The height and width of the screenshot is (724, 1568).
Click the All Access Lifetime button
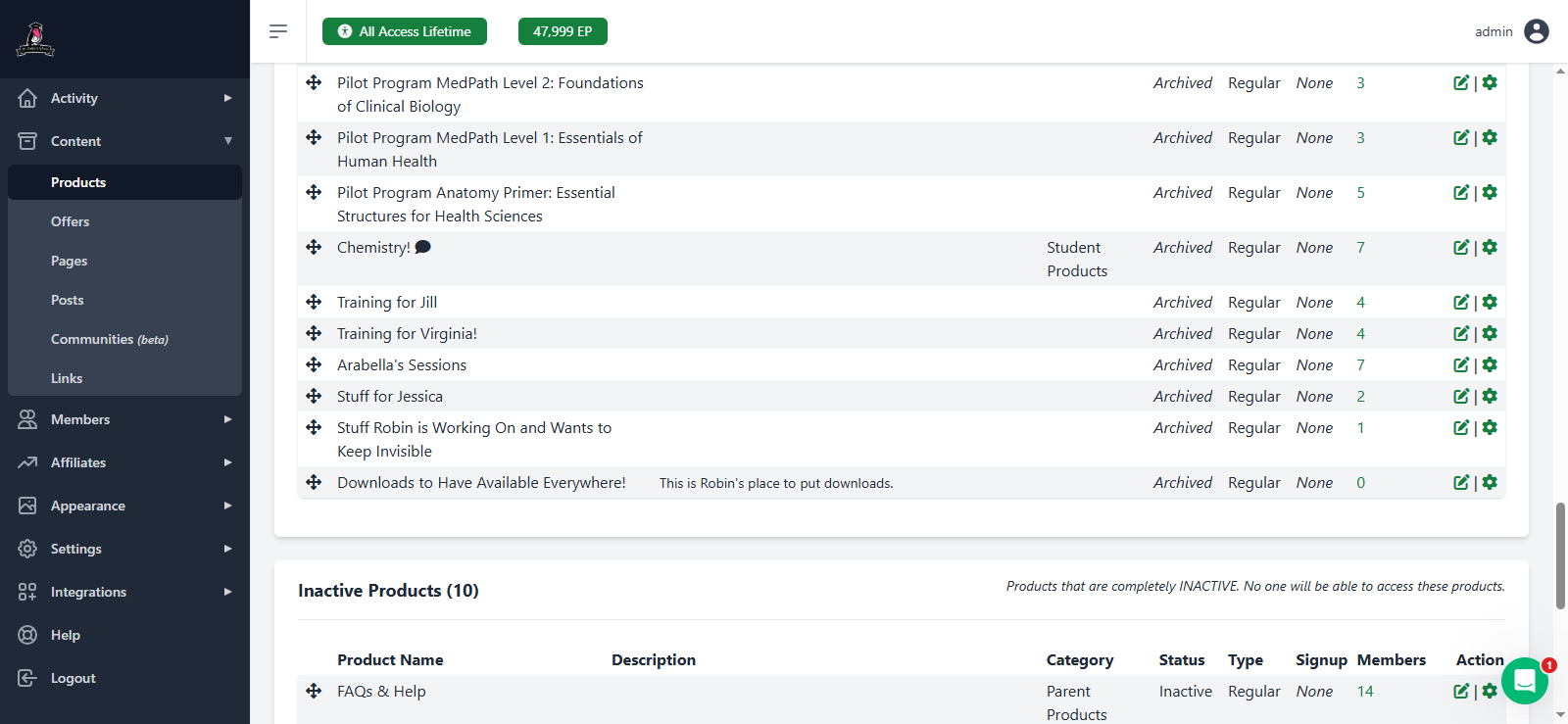[x=405, y=31]
